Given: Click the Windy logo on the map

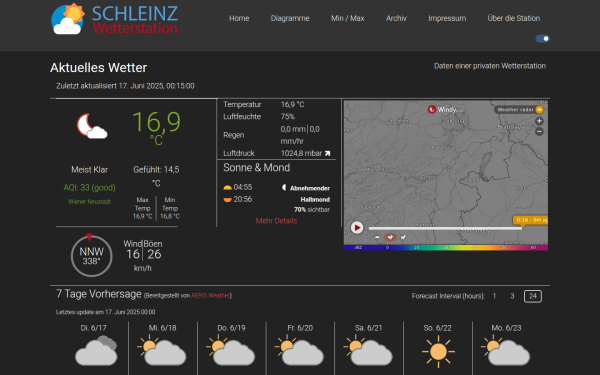Looking at the screenshot, I should [445, 109].
